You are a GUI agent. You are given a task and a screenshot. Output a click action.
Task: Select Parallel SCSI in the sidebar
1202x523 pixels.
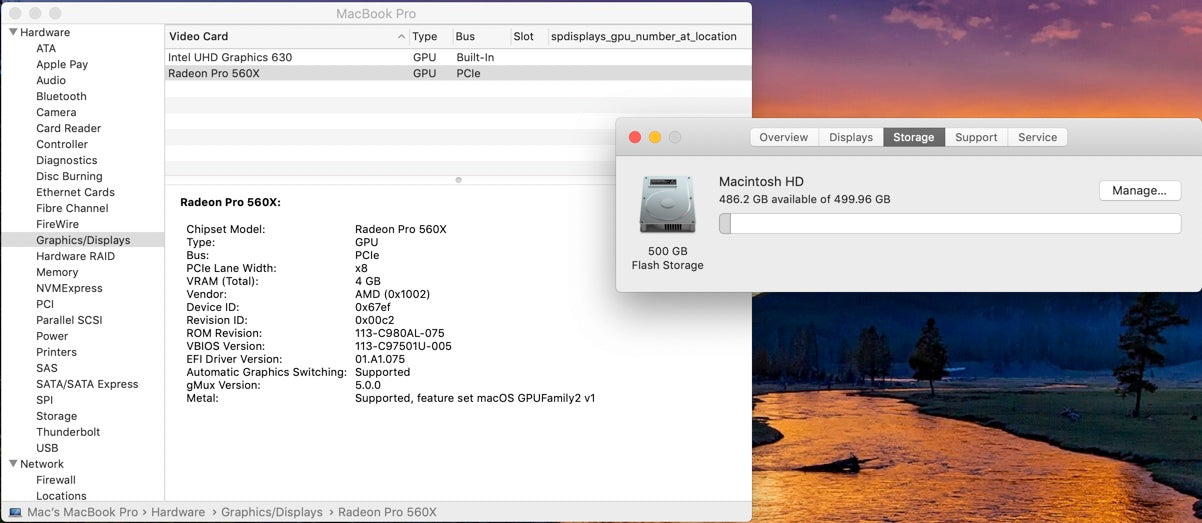[x=69, y=320]
